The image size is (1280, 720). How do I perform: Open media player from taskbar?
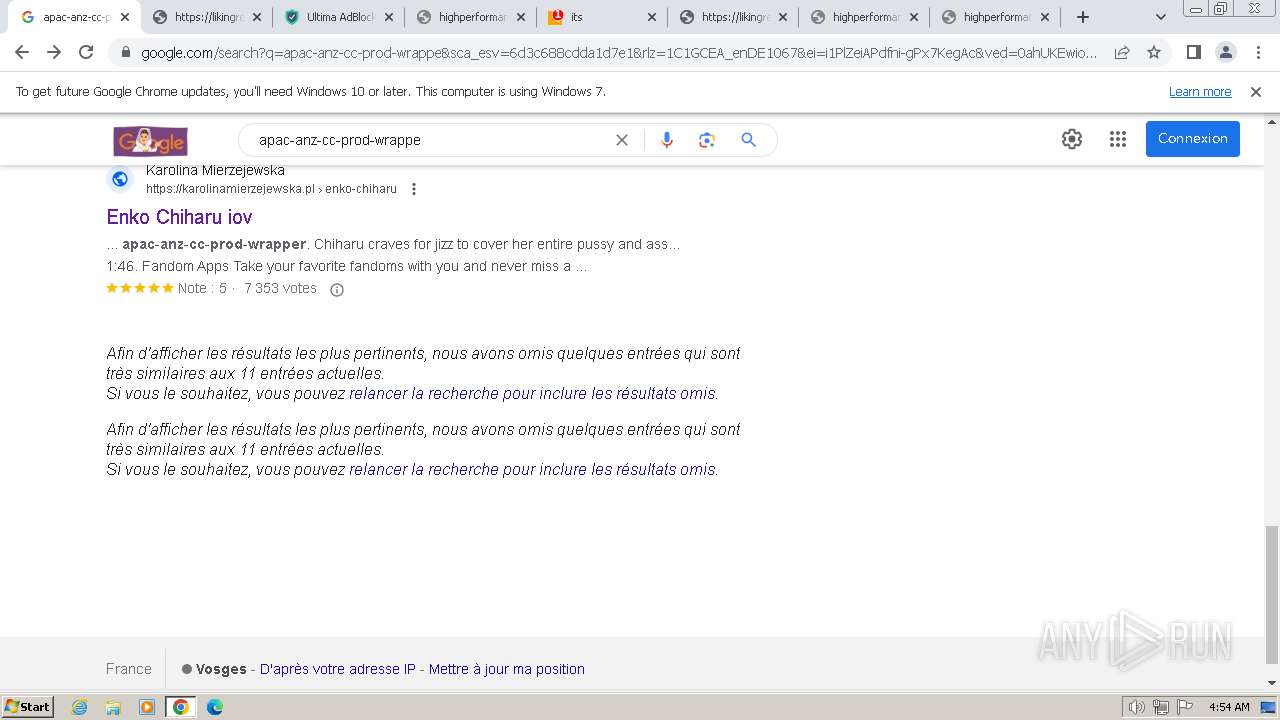(x=147, y=707)
